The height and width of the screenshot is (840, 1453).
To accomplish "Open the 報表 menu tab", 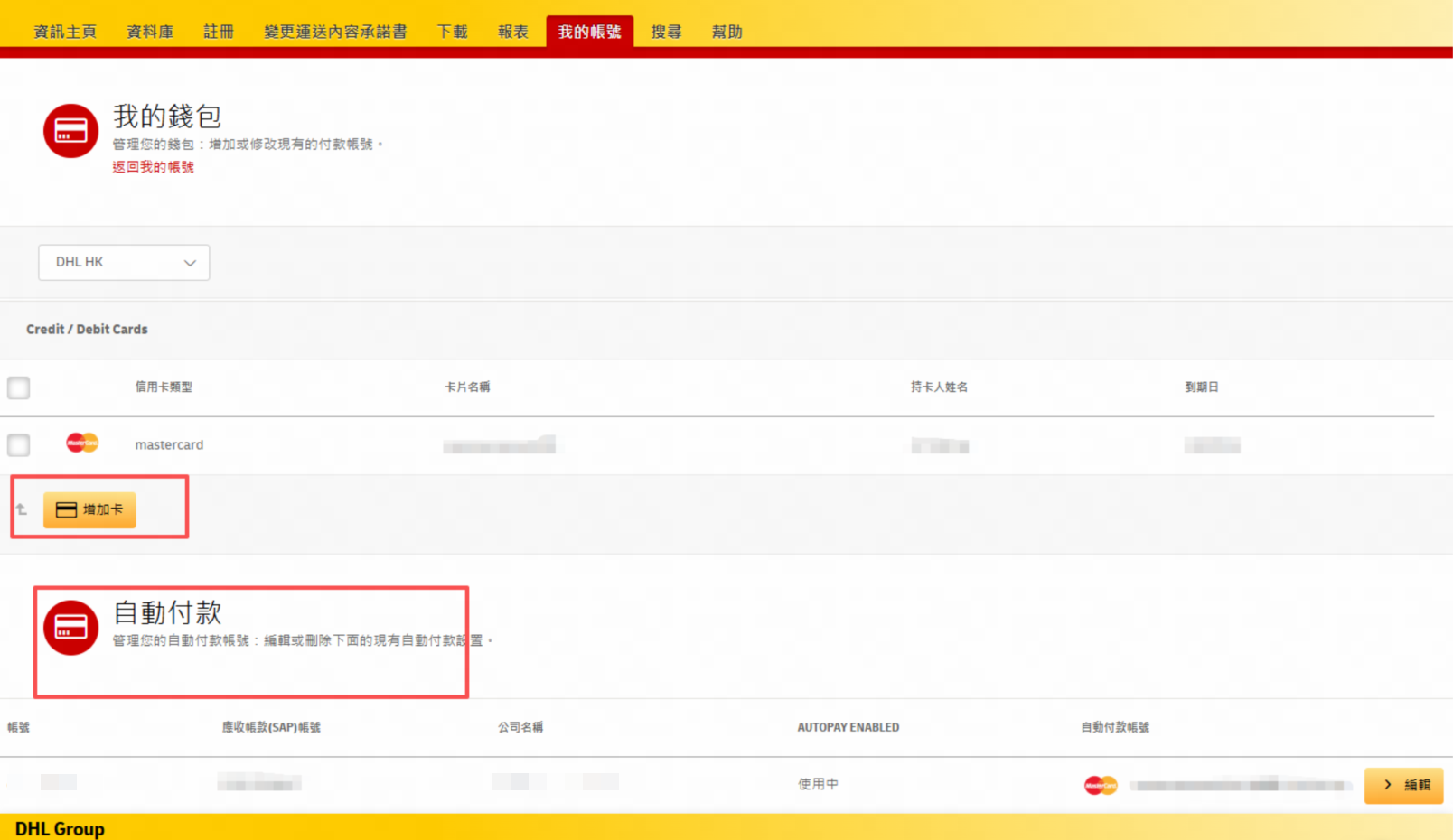I will click(513, 32).
